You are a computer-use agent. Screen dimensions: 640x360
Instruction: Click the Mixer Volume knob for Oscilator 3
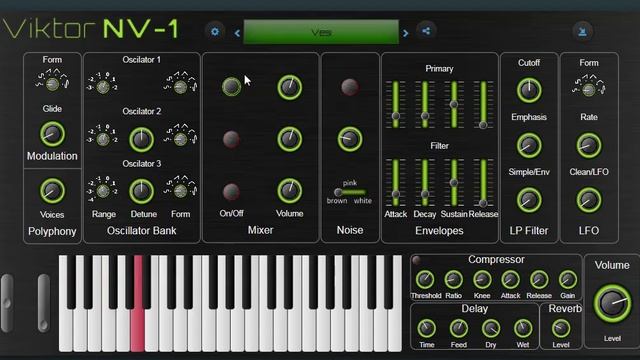click(x=290, y=191)
